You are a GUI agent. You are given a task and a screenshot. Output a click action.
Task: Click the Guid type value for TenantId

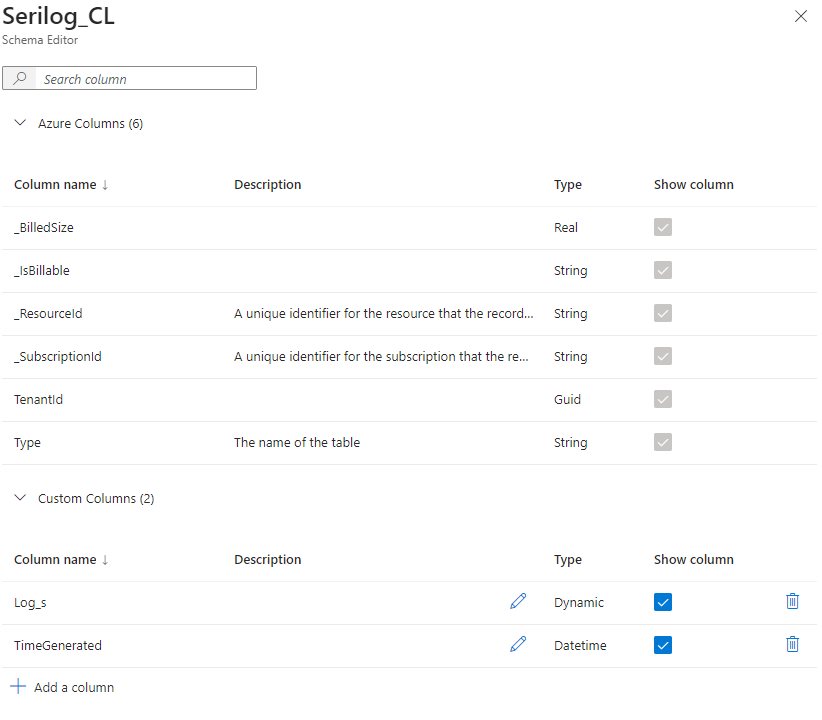coord(567,400)
